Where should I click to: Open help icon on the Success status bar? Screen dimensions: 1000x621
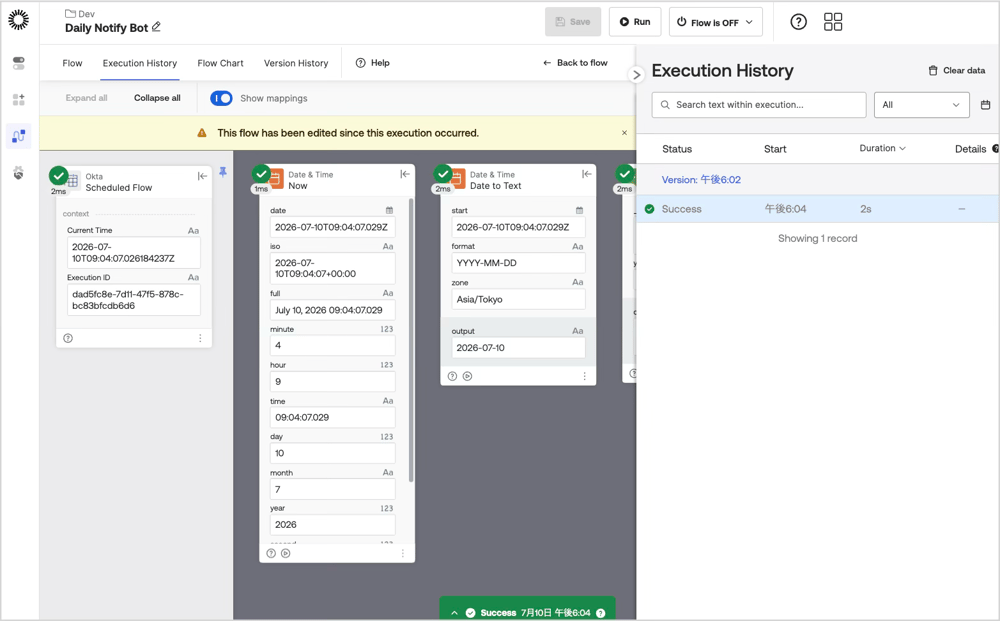(x=600, y=613)
